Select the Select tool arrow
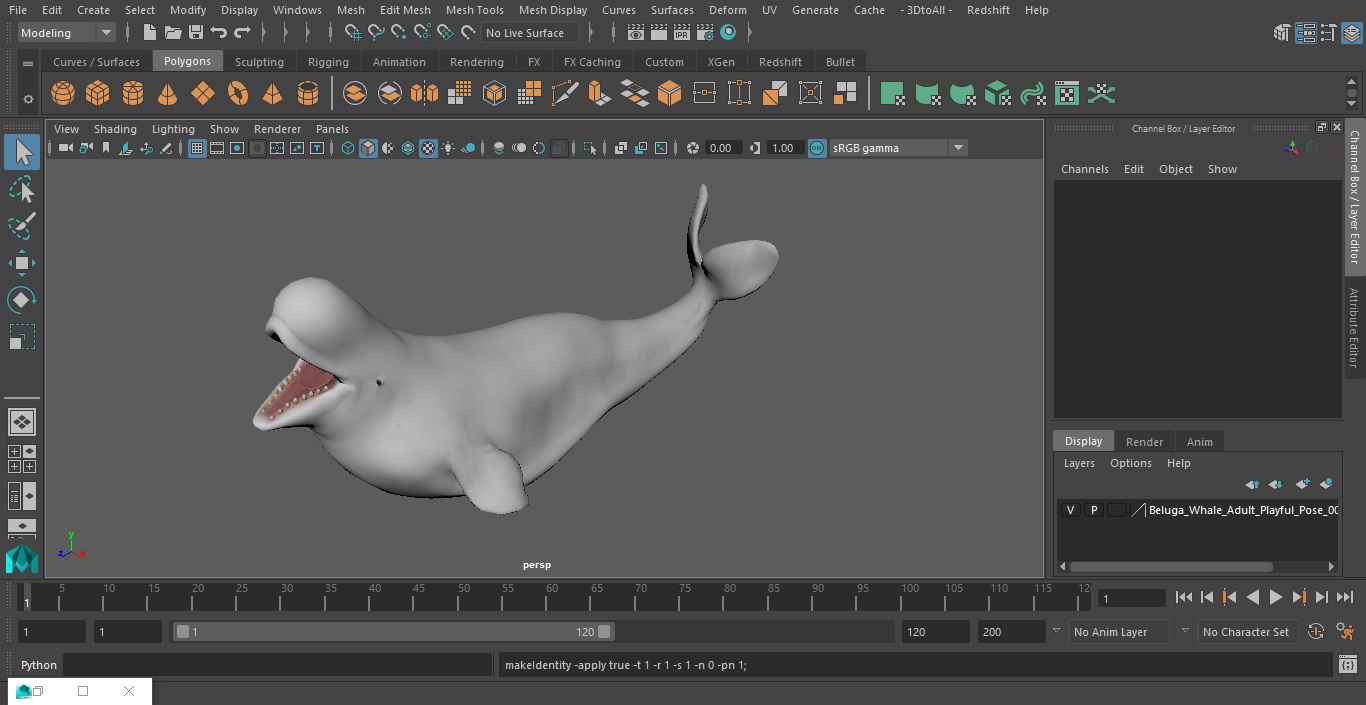The image size is (1366, 705). (x=22, y=152)
